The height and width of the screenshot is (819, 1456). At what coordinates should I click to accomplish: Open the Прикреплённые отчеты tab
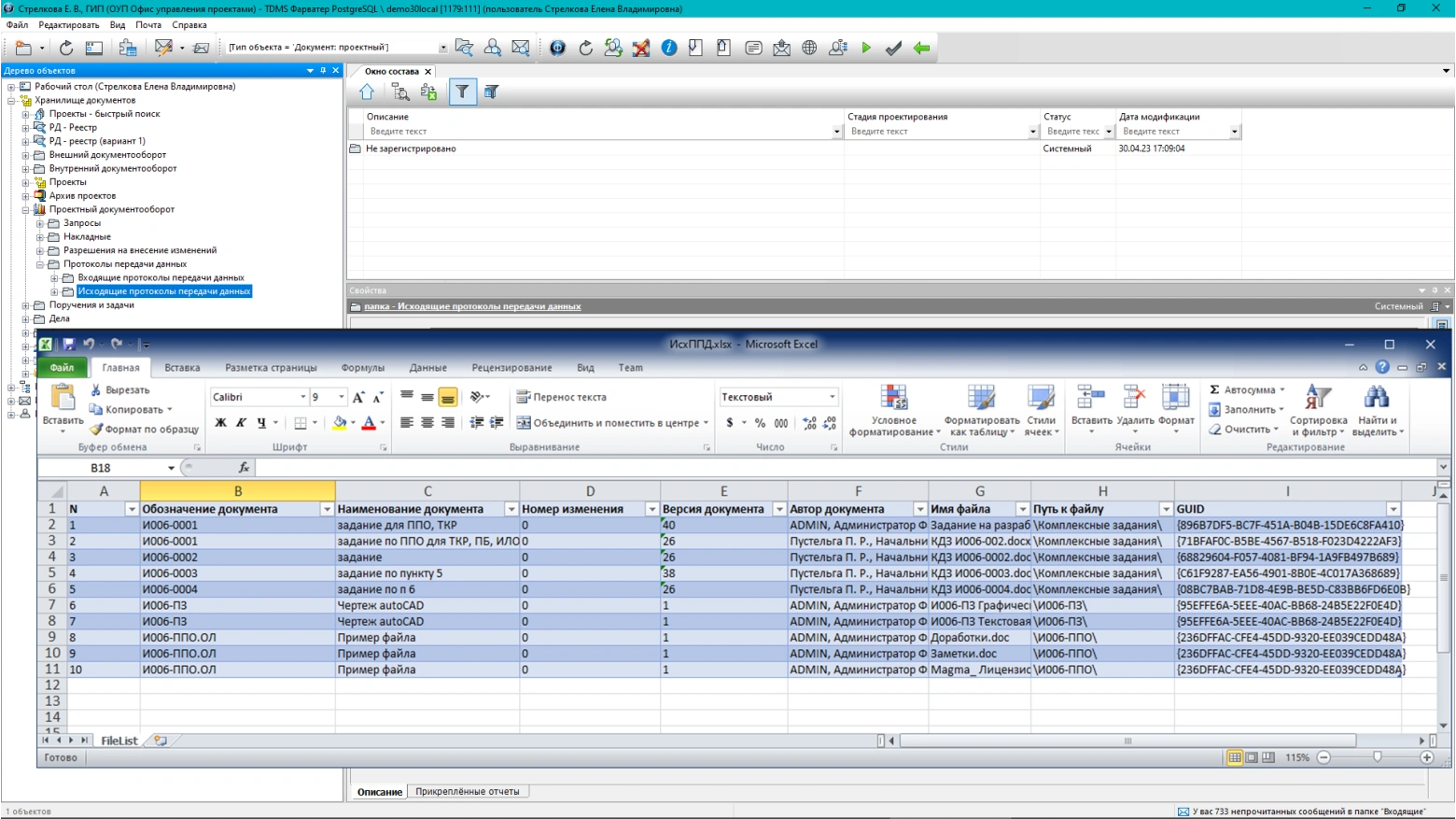(x=467, y=792)
